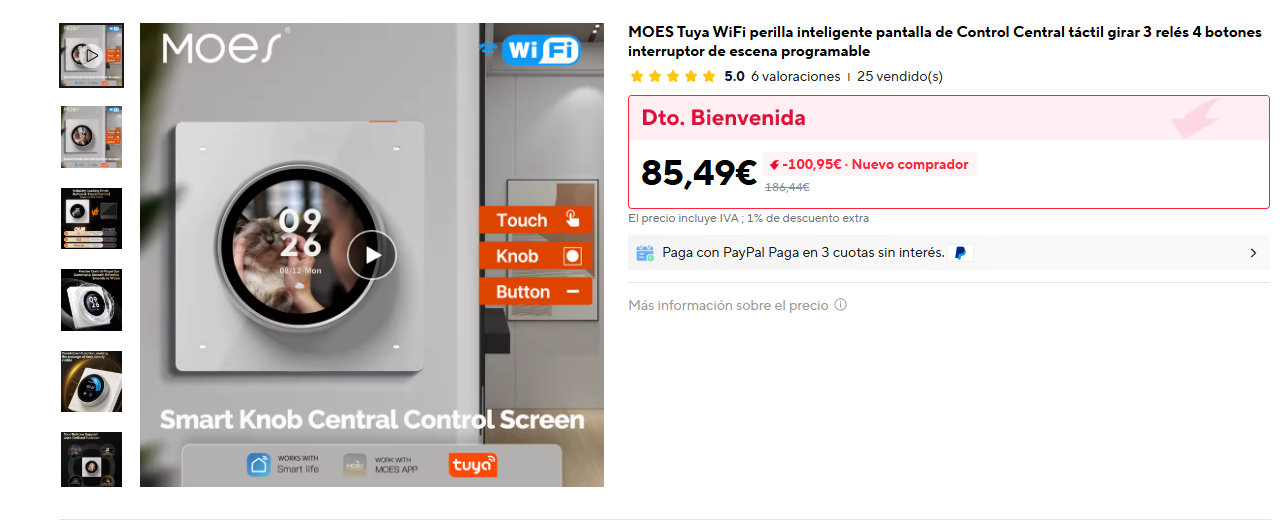Select the sixth dark-background thumbnail
Viewport: 1286px width, 526px height.
pyautogui.click(x=91, y=460)
